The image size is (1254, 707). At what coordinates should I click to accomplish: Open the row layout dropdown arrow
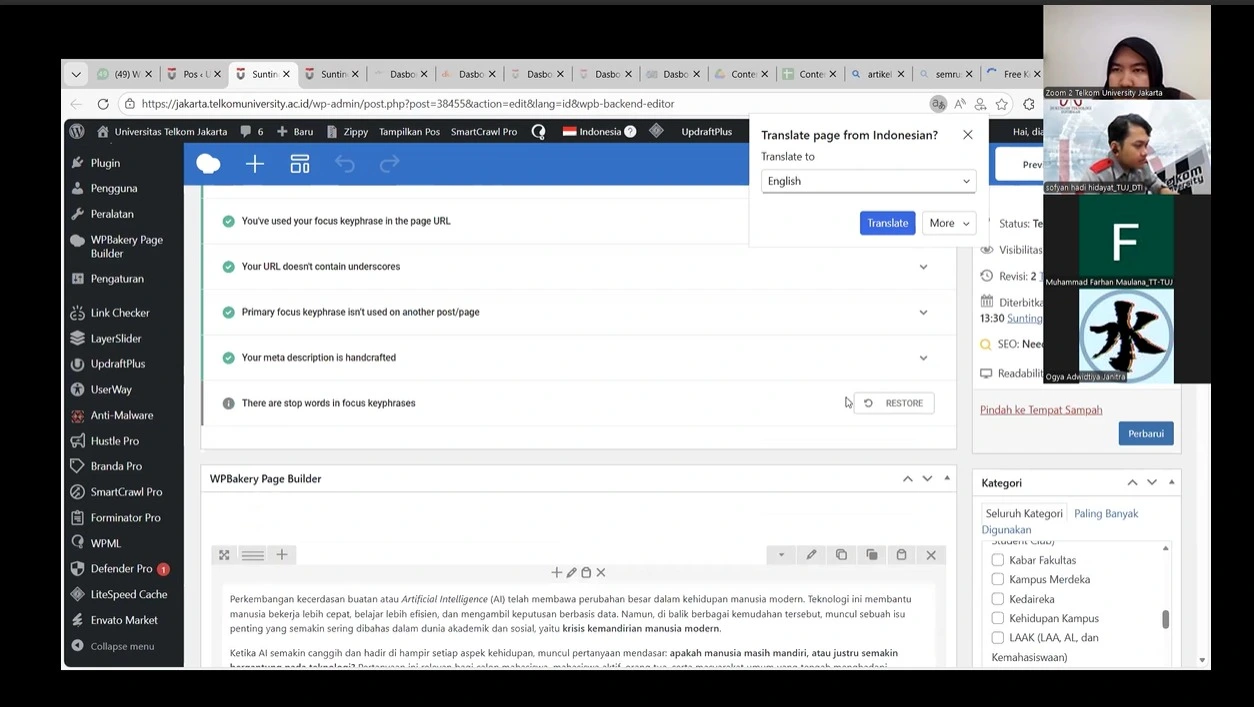pos(781,555)
